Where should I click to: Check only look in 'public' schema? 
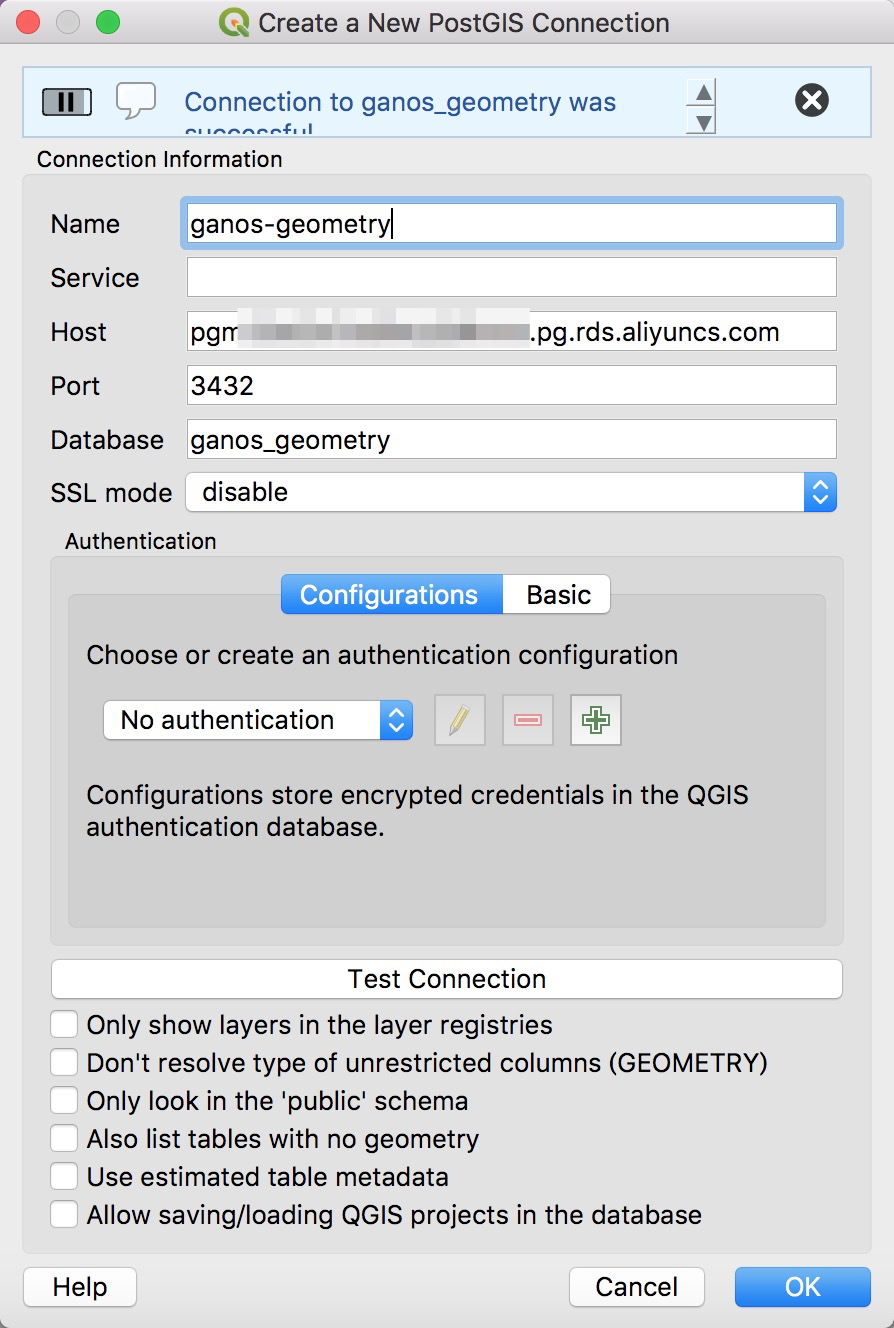coord(65,1101)
